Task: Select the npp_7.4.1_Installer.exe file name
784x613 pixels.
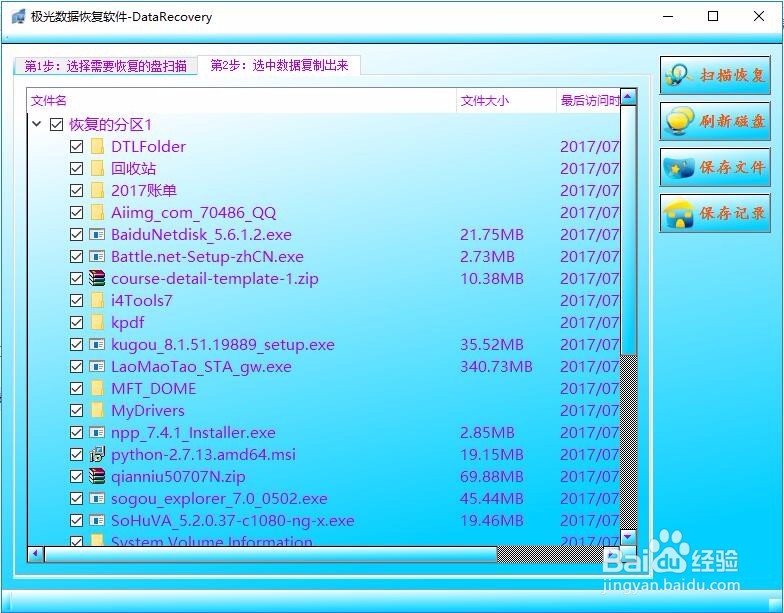Action: [194, 432]
